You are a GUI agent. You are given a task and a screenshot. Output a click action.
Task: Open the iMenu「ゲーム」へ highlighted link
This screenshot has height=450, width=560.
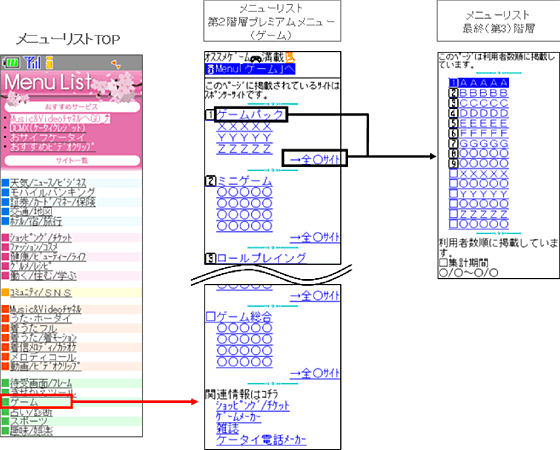pyautogui.click(x=251, y=69)
